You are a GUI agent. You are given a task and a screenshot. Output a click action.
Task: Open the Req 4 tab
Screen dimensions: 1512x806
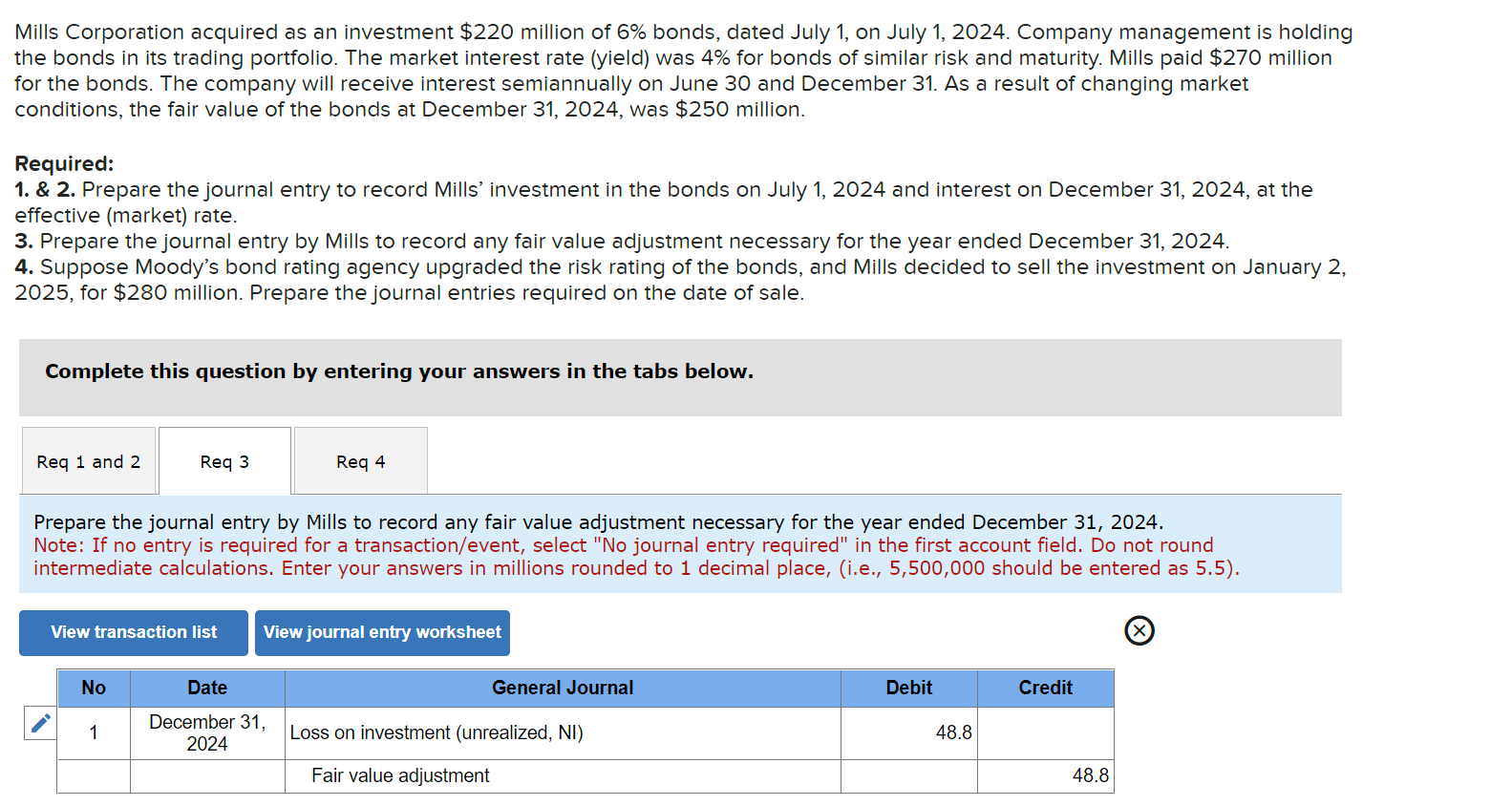[360, 460]
